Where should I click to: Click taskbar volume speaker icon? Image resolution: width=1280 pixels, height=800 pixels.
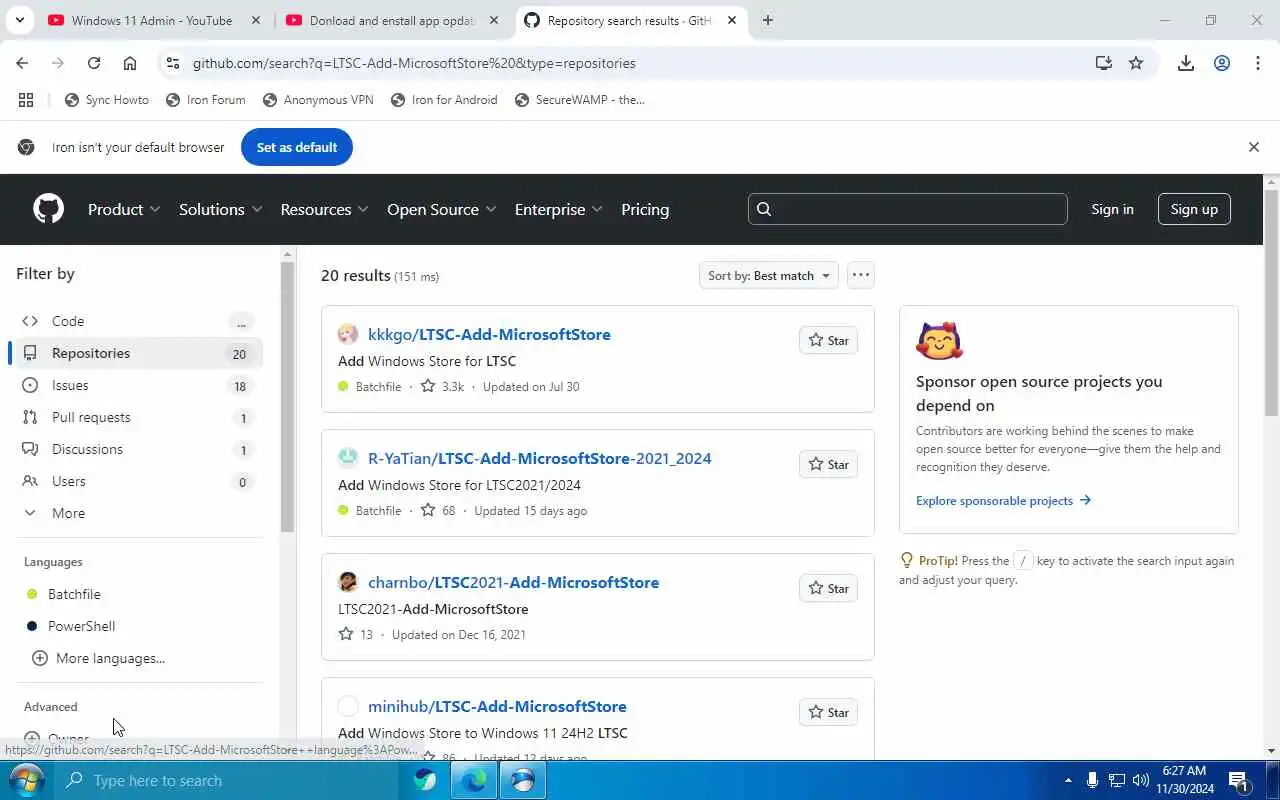click(x=1140, y=780)
